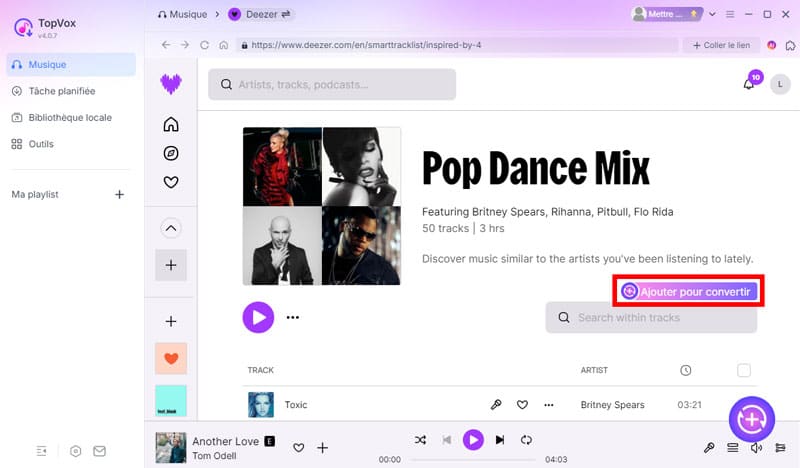Add new playlist next to Ma playlist
Viewport: 800px width, 468px height.
point(119,194)
